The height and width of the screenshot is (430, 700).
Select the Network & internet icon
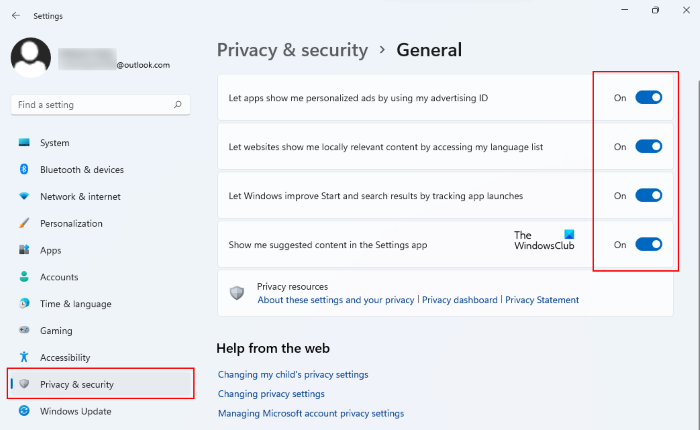[x=24, y=197]
